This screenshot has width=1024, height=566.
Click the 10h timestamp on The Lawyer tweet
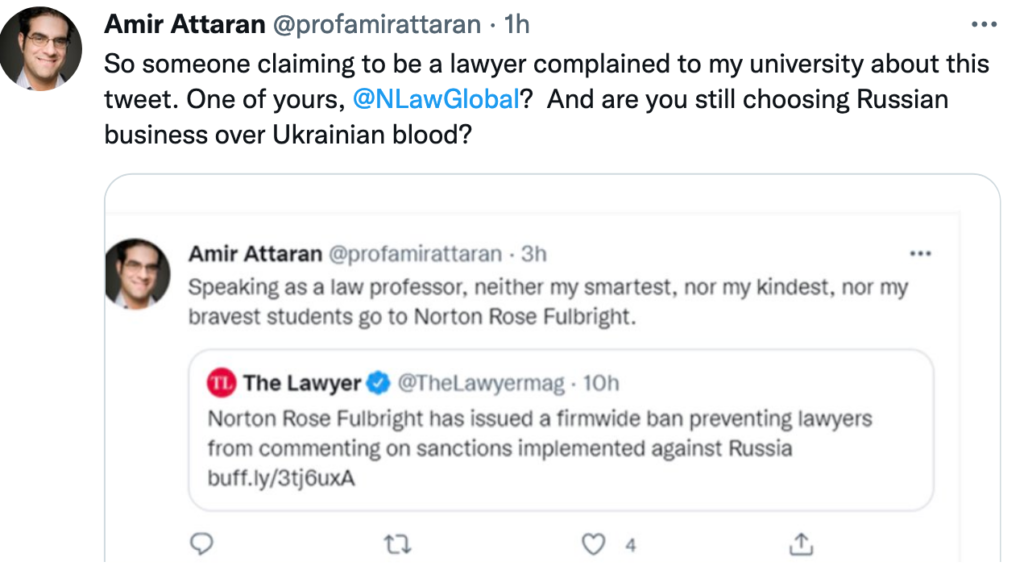[x=599, y=383]
